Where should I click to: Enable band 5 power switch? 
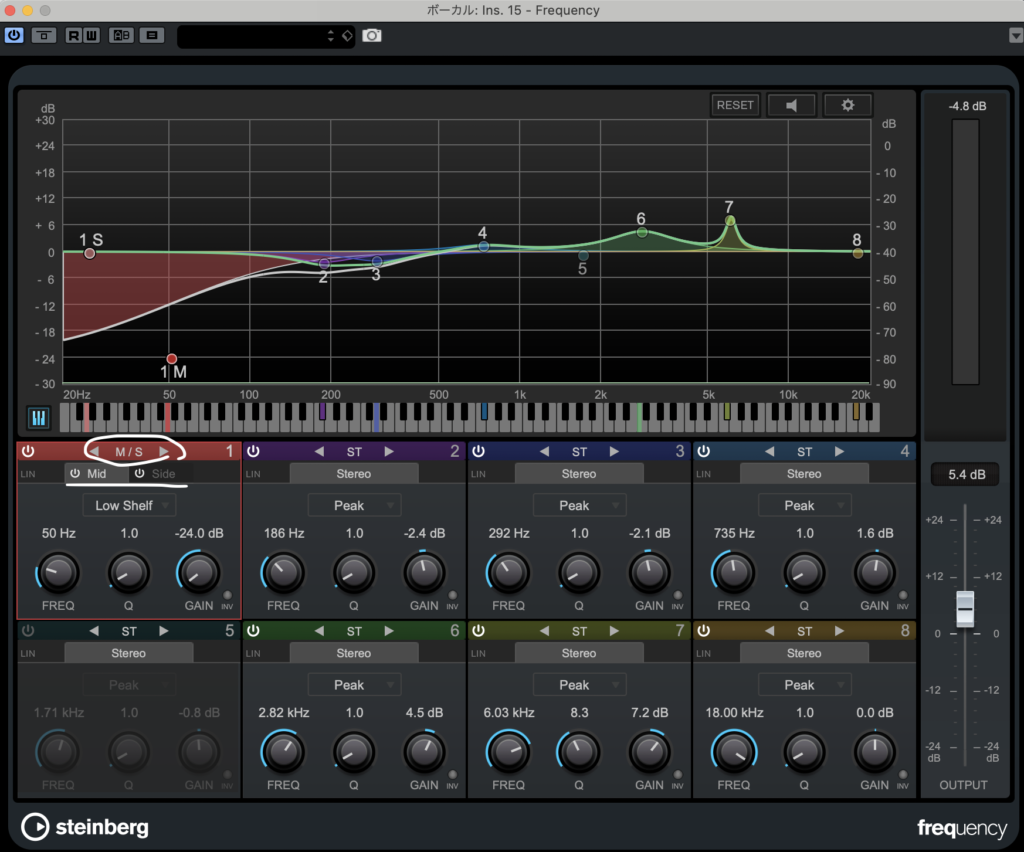click(x=28, y=631)
